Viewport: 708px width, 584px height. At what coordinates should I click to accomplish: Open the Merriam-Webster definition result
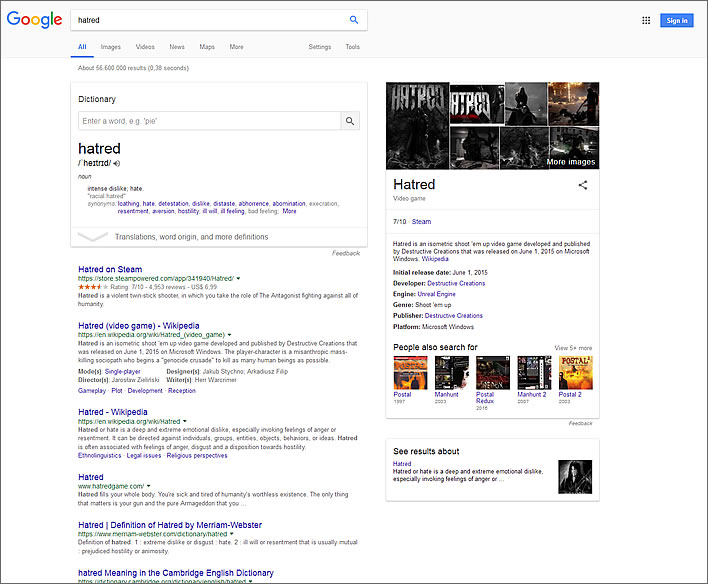click(170, 525)
